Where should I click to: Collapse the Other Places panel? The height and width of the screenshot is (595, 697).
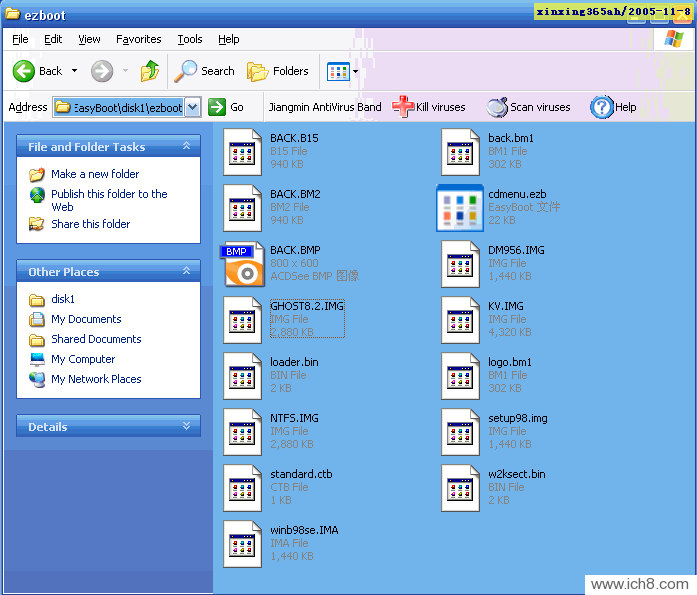[186, 272]
